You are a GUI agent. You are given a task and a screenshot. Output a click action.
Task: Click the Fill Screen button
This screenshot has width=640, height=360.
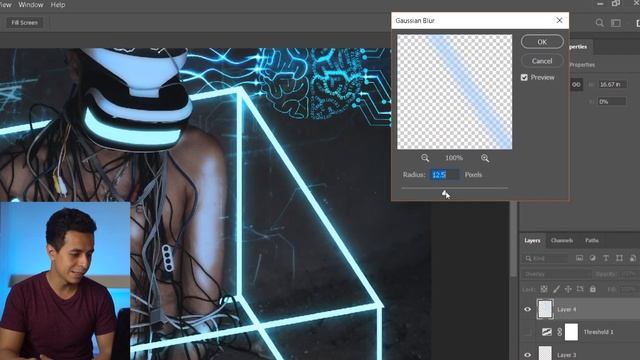click(24, 22)
